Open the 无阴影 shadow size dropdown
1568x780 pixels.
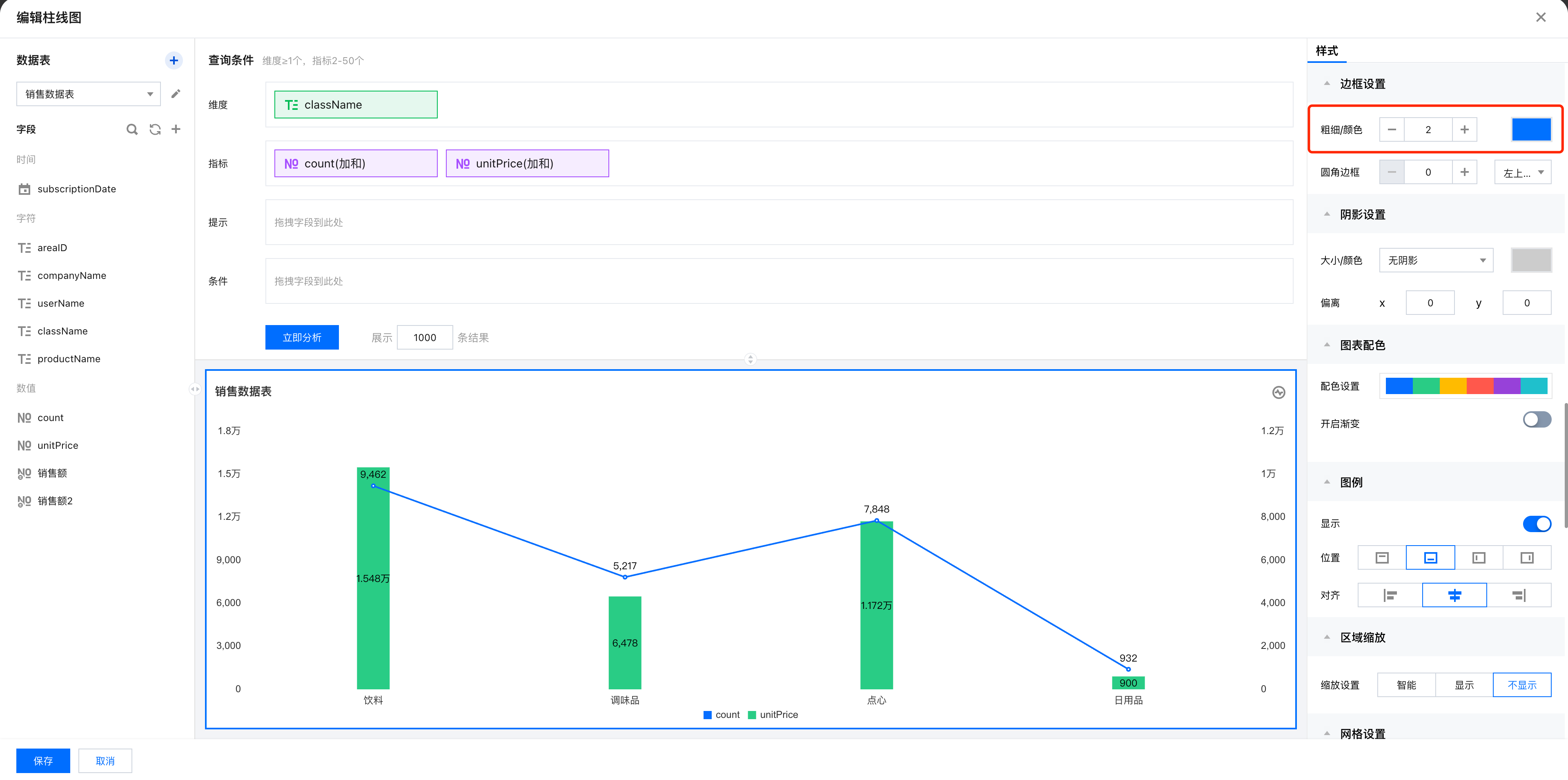[x=1435, y=261]
